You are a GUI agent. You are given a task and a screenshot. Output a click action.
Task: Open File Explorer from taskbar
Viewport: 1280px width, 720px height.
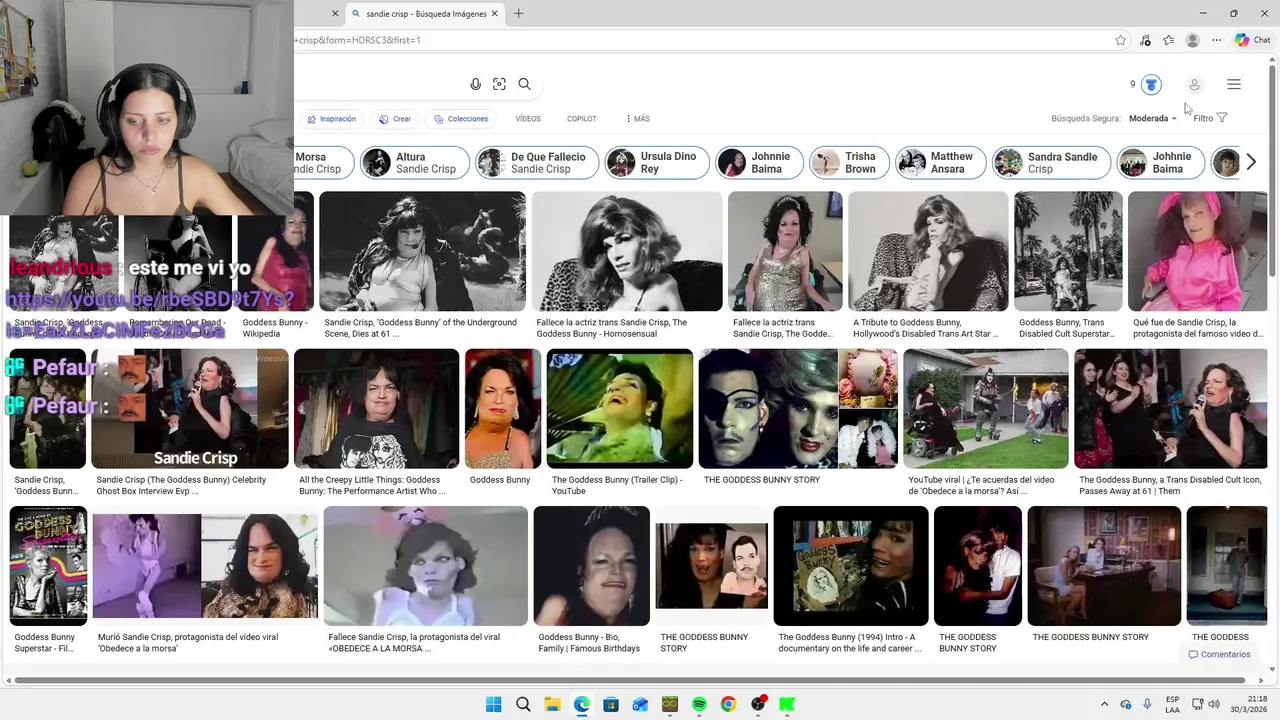(x=552, y=704)
